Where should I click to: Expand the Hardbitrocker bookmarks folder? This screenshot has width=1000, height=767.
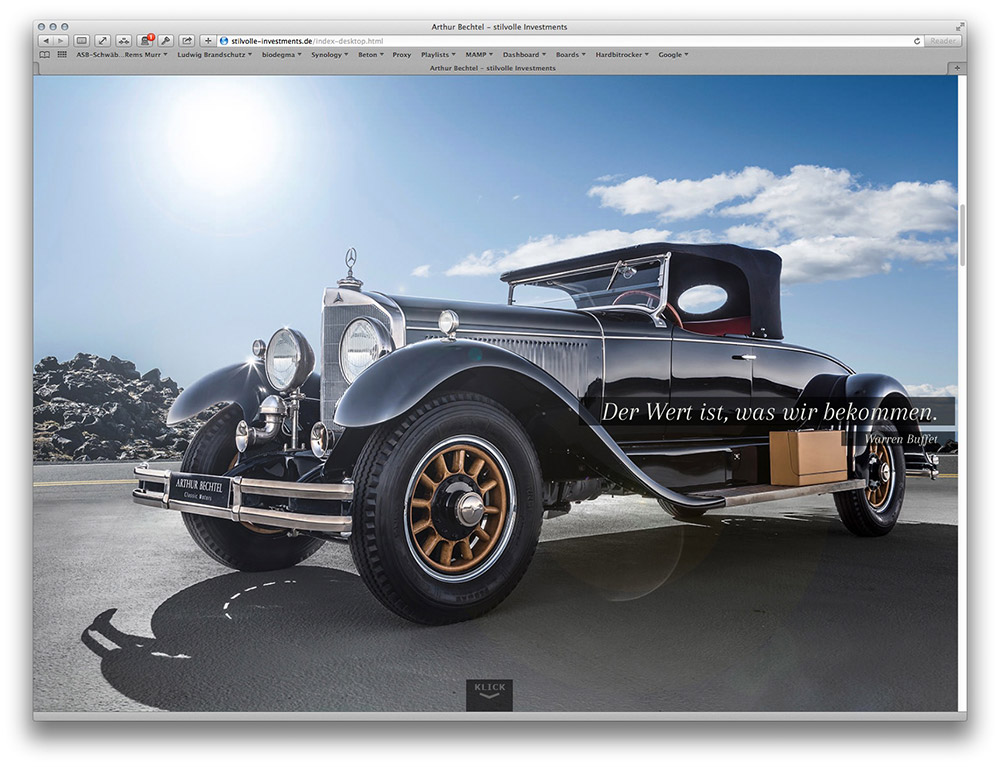pos(622,55)
